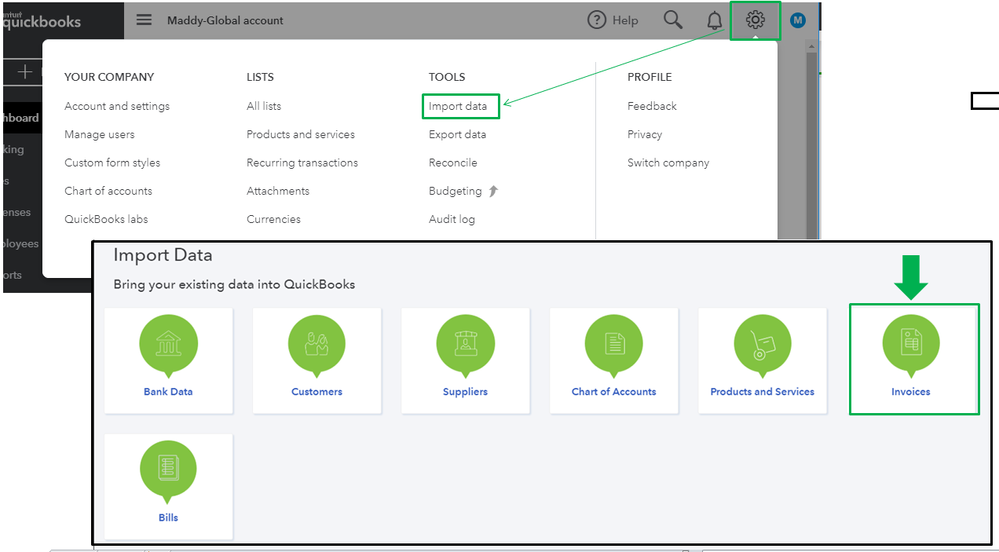
Task: Choose Export data under Tools
Action: tap(457, 134)
